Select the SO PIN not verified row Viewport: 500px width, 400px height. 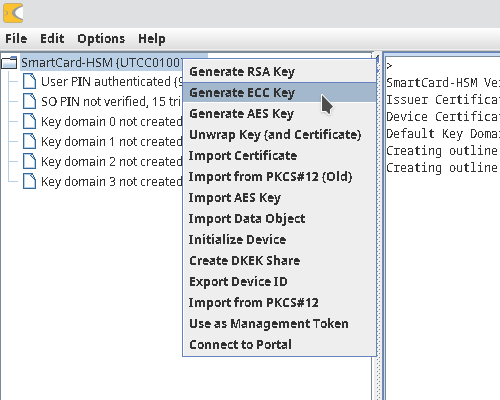pos(112,101)
